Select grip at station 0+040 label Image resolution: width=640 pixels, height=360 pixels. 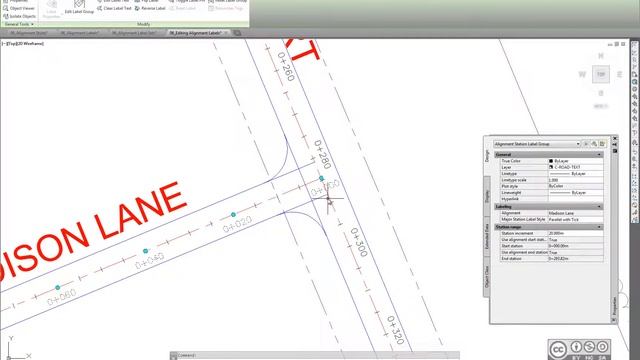[145, 251]
